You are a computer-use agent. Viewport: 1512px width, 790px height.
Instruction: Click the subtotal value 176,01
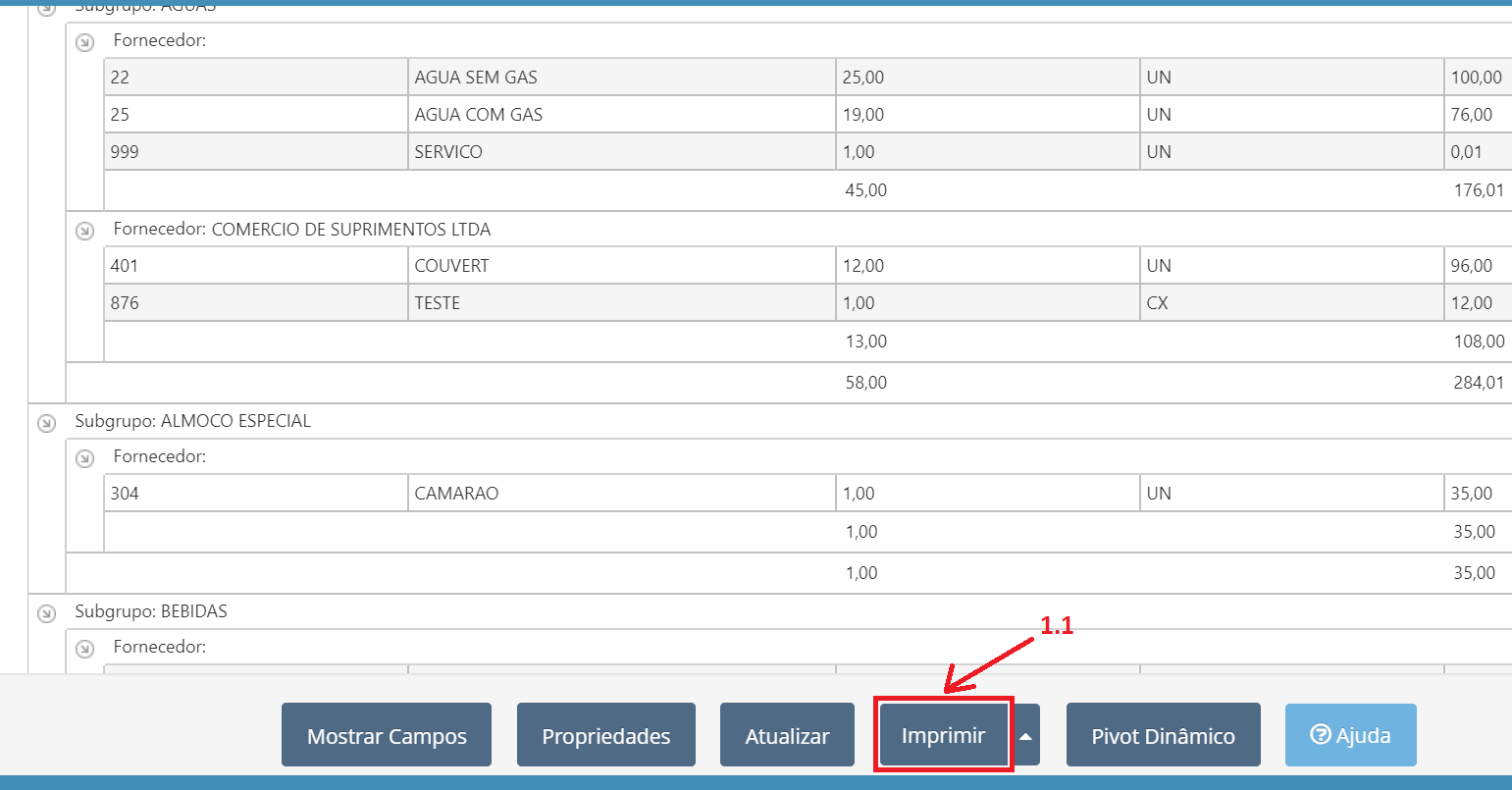(x=1479, y=190)
